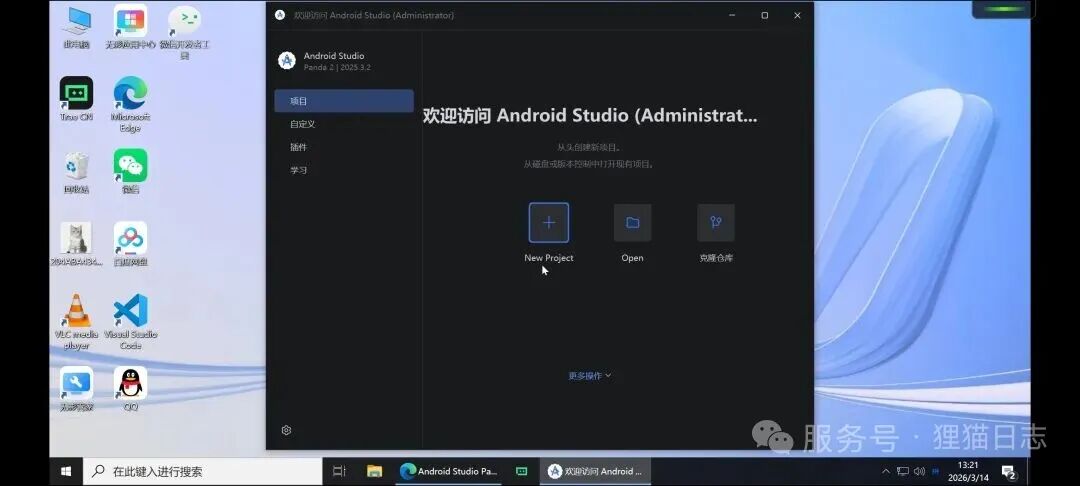Minimize the Android Studio welcome window
This screenshot has width=1080, height=486.
pos(731,15)
